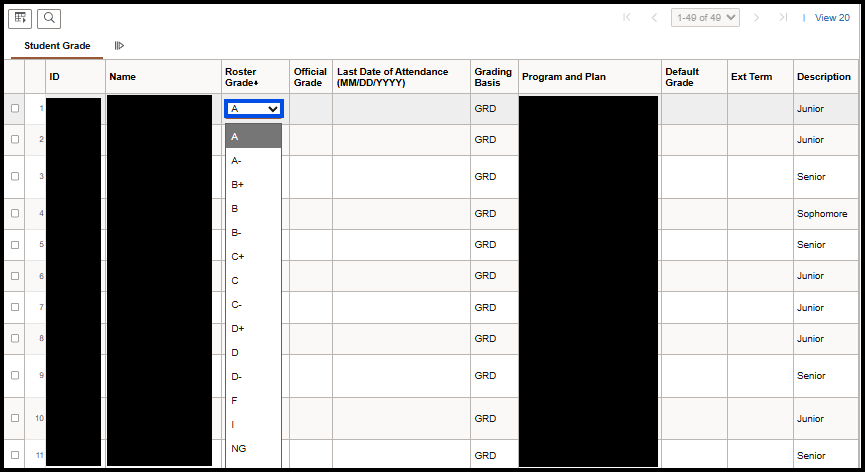The image size is (865, 472).
Task: Sort by Roster Grade column header
Action: (x=241, y=77)
